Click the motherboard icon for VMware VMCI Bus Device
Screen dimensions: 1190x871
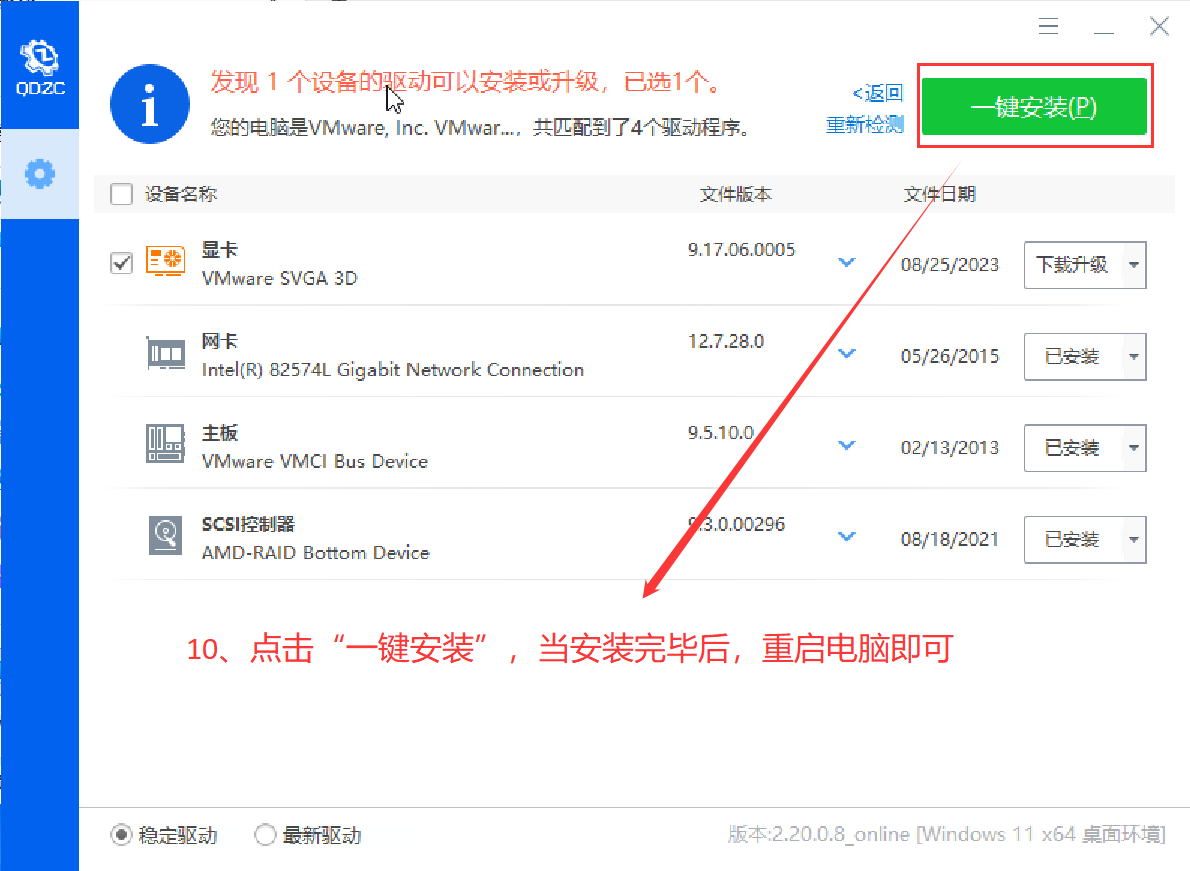point(165,445)
